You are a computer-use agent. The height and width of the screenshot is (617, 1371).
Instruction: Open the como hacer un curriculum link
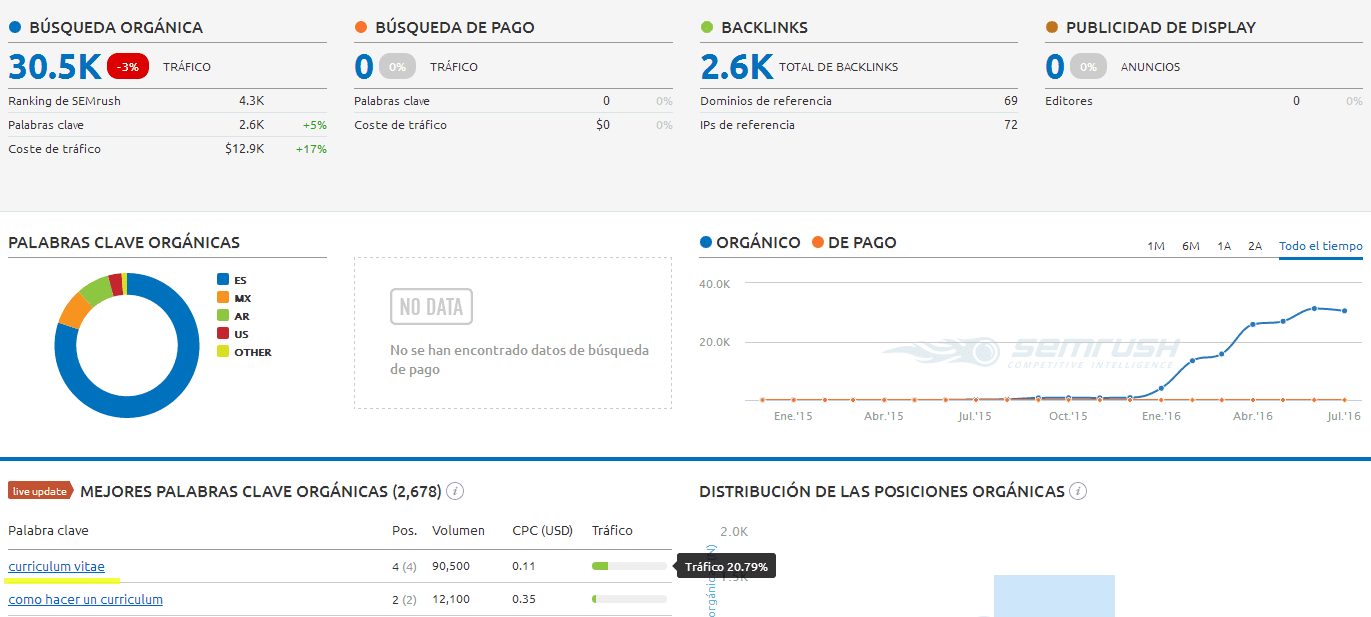[85, 600]
